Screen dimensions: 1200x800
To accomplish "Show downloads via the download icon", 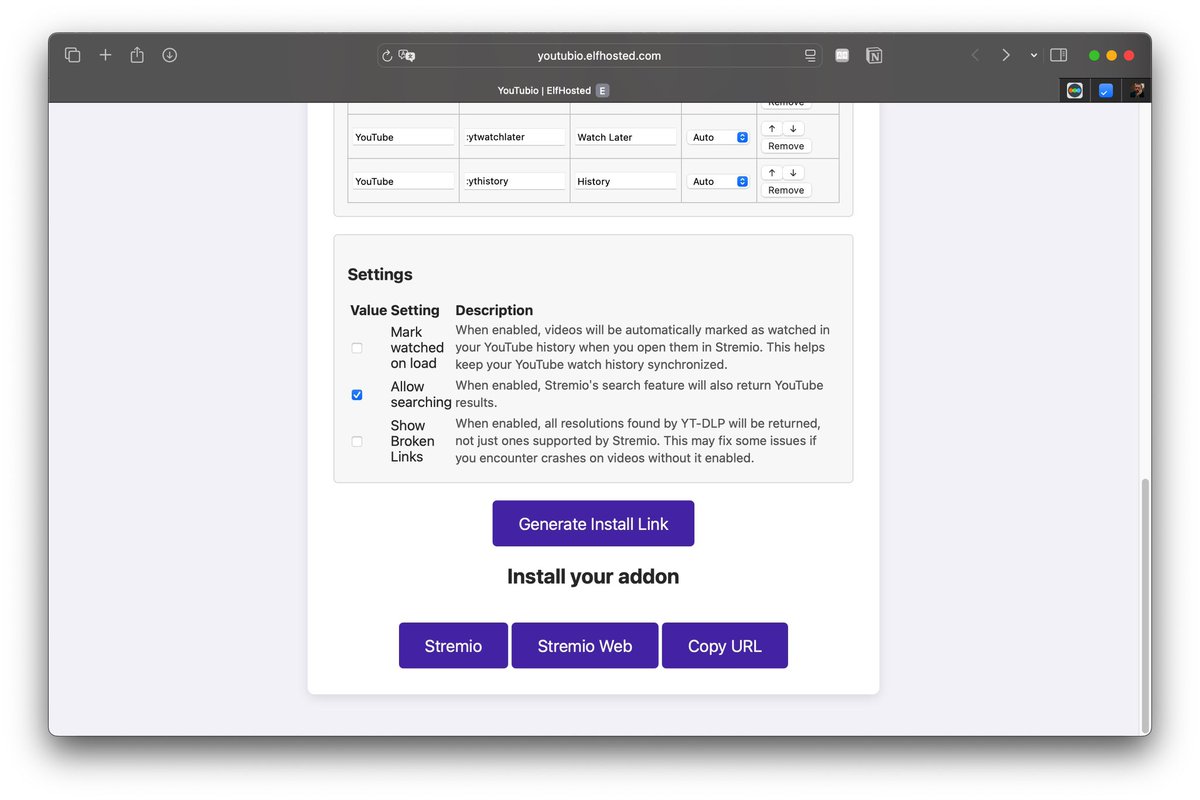I will (170, 55).
